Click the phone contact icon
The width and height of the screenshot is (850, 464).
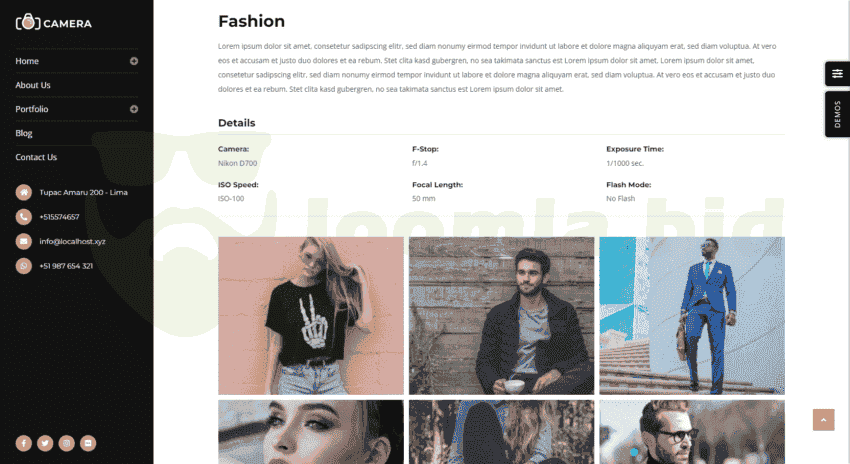[24, 217]
